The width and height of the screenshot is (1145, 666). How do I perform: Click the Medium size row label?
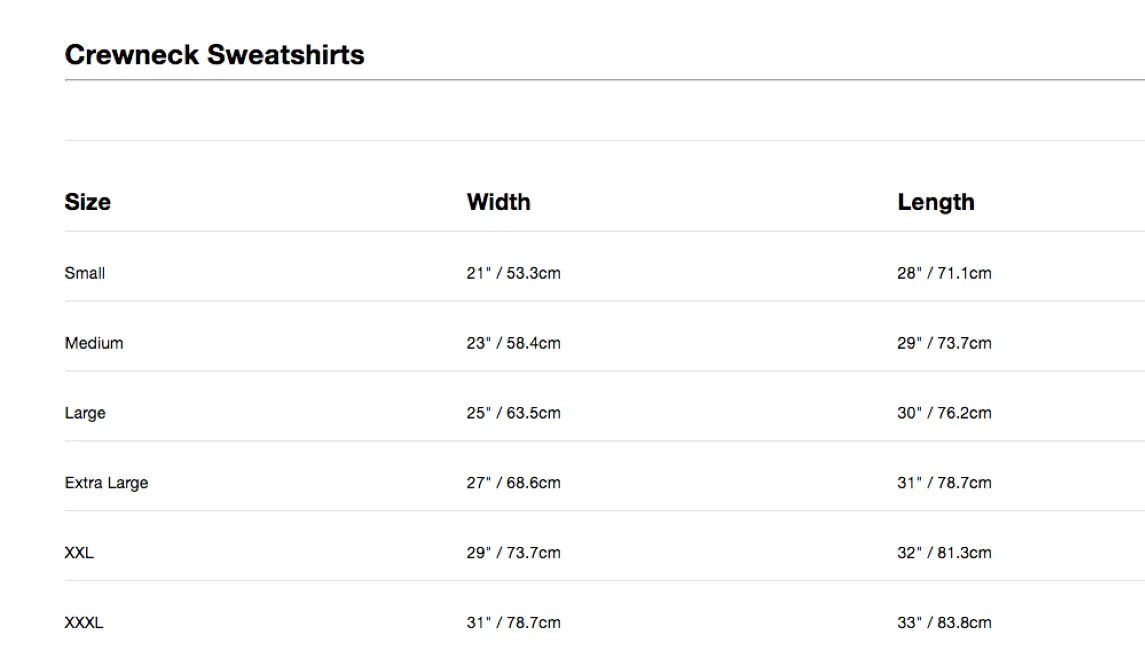point(94,343)
